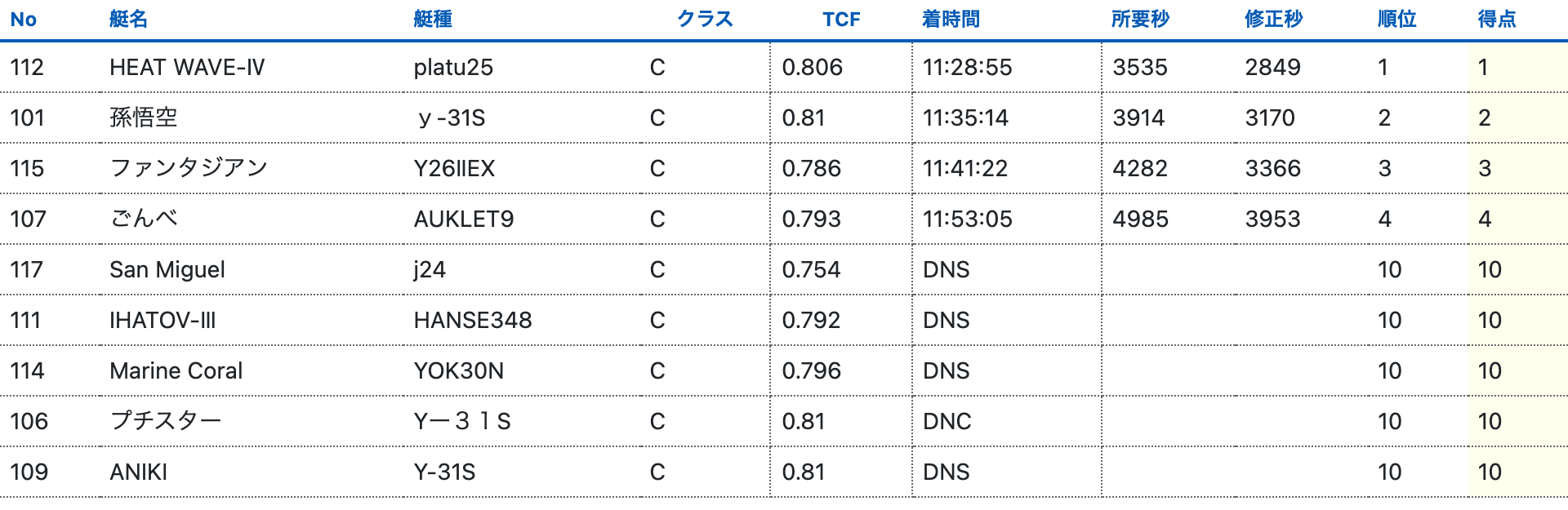This screenshot has height=510, width=1568.
Task: Select the HANSE348 boat type cell
Action: (473, 320)
